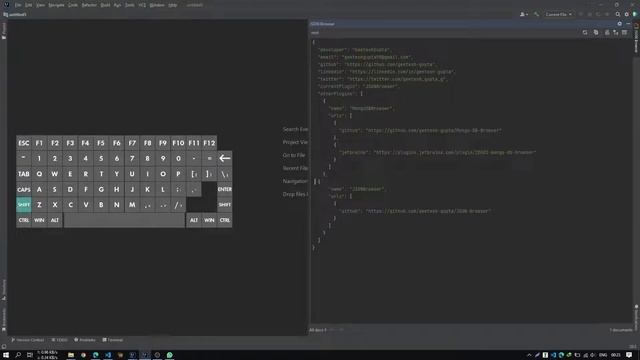640x360 pixels.
Task: Open the Terminal tool window
Action: tap(113, 340)
